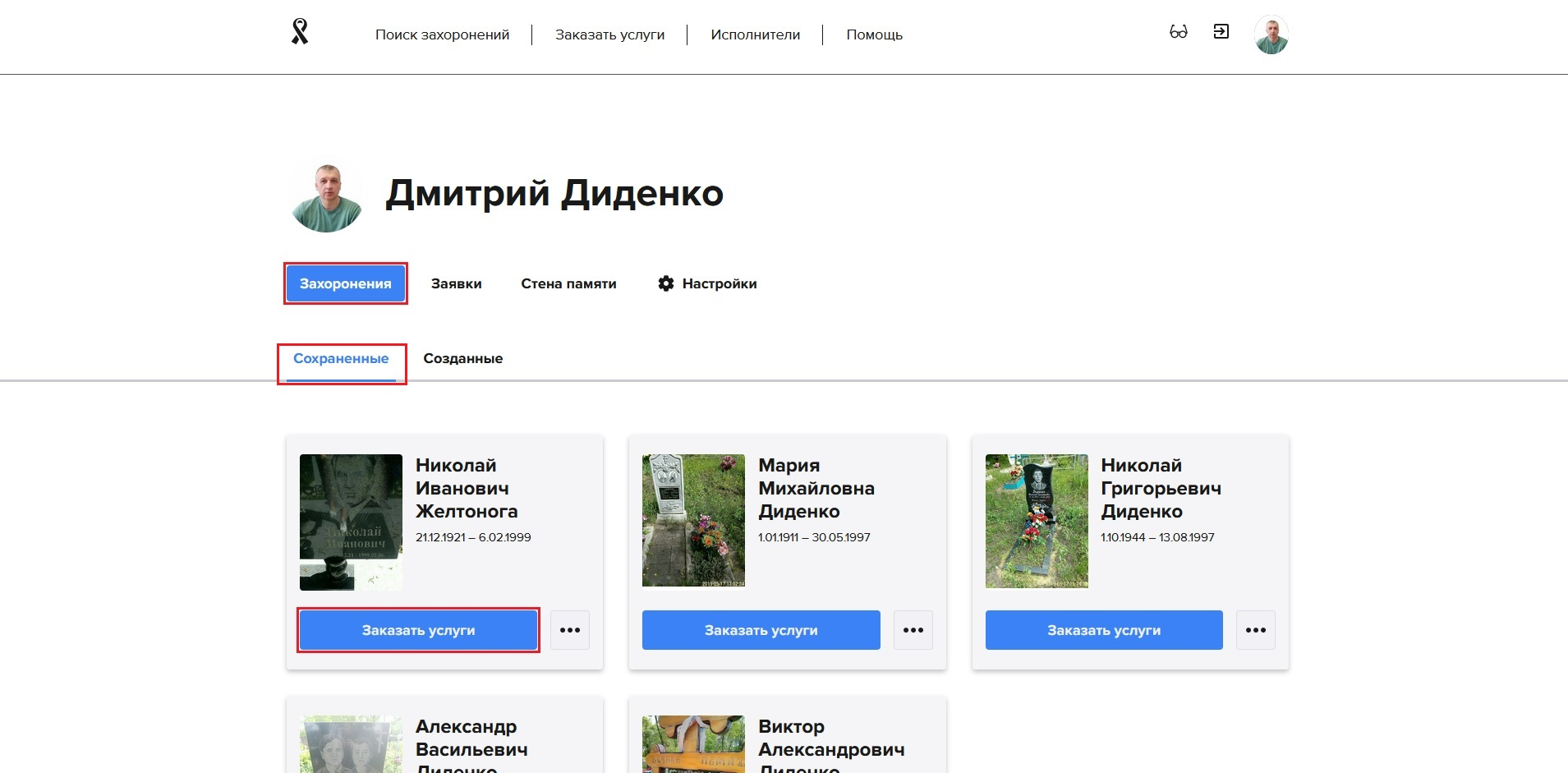The width and height of the screenshot is (1568, 773).
Task: Go to Исполнители page
Action: point(755,35)
